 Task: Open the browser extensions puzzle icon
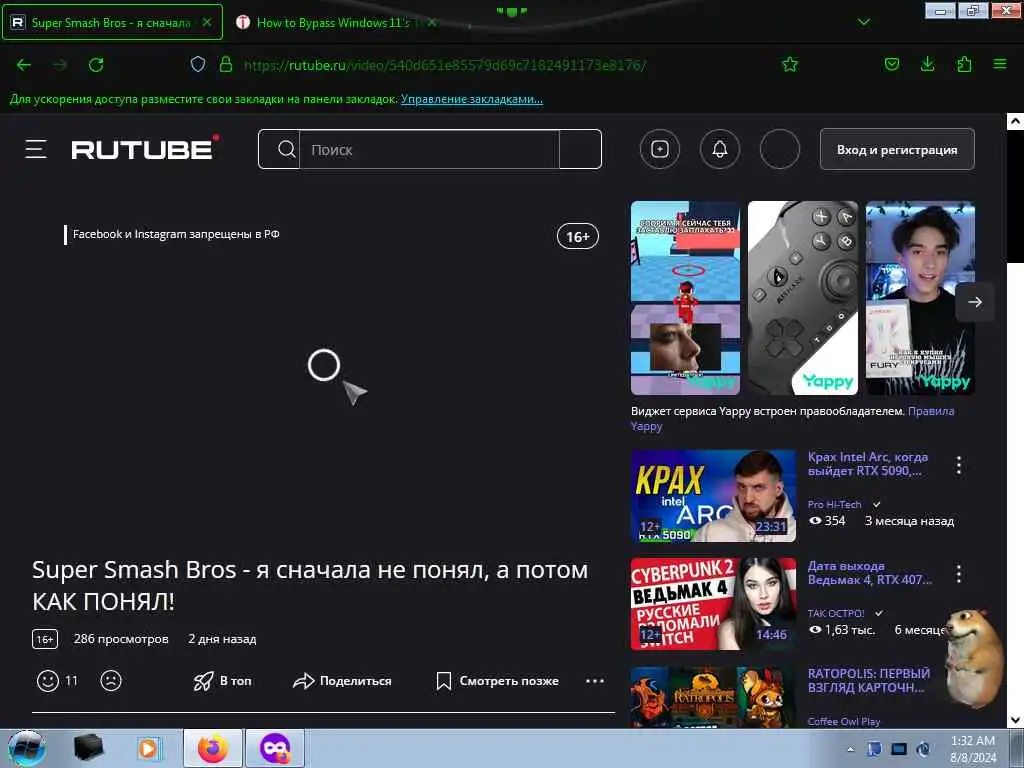[964, 64]
